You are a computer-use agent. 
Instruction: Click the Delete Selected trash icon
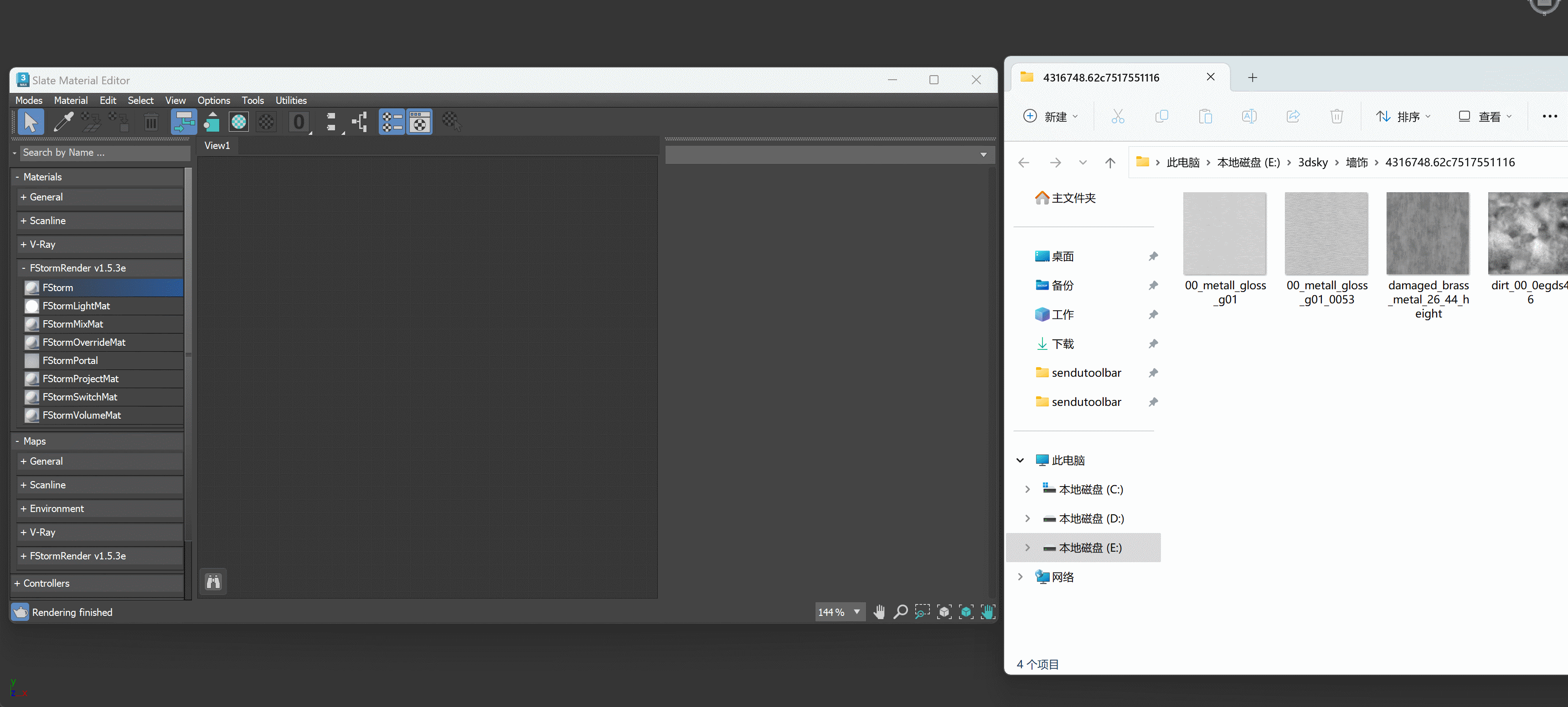pyautogui.click(x=151, y=122)
